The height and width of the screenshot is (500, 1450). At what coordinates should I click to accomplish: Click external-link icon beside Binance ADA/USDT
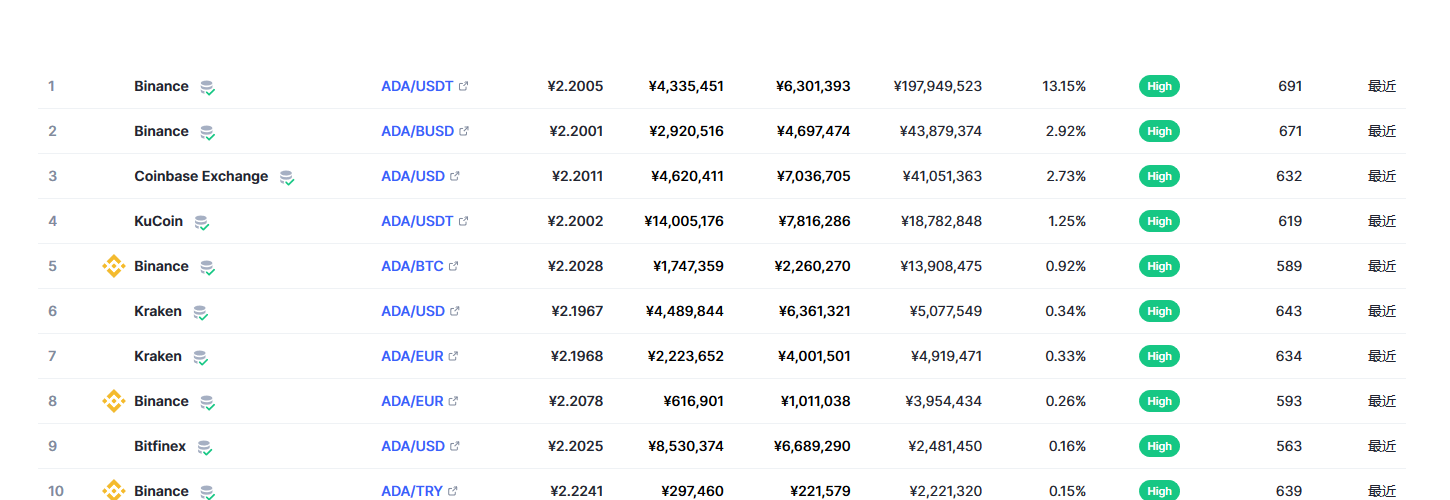point(463,86)
